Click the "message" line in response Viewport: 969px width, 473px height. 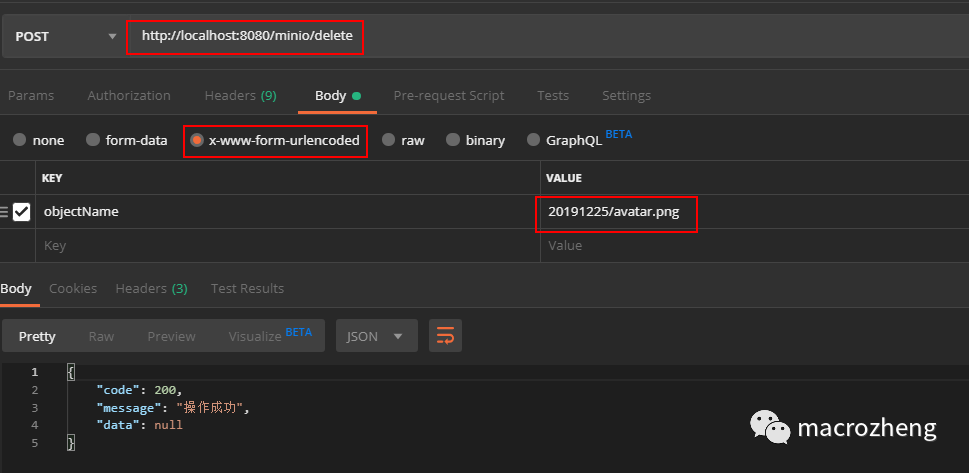pyautogui.click(x=173, y=407)
